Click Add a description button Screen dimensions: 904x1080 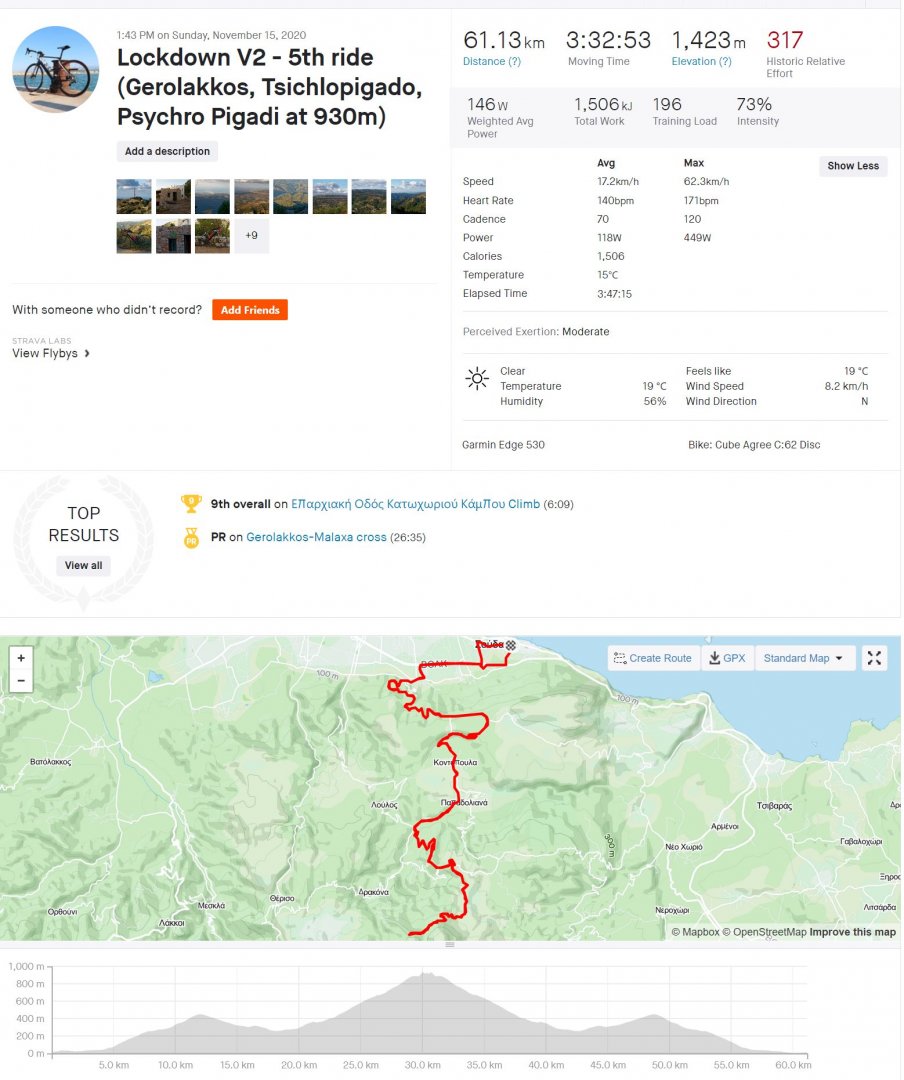click(167, 152)
